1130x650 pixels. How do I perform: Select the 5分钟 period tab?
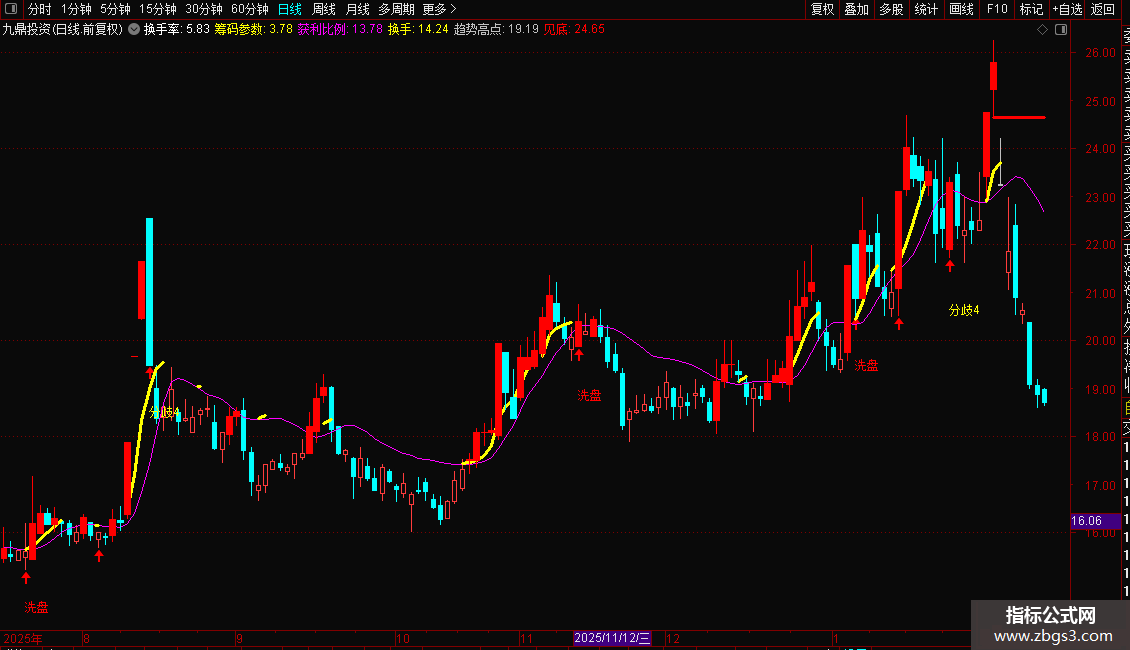click(115, 9)
